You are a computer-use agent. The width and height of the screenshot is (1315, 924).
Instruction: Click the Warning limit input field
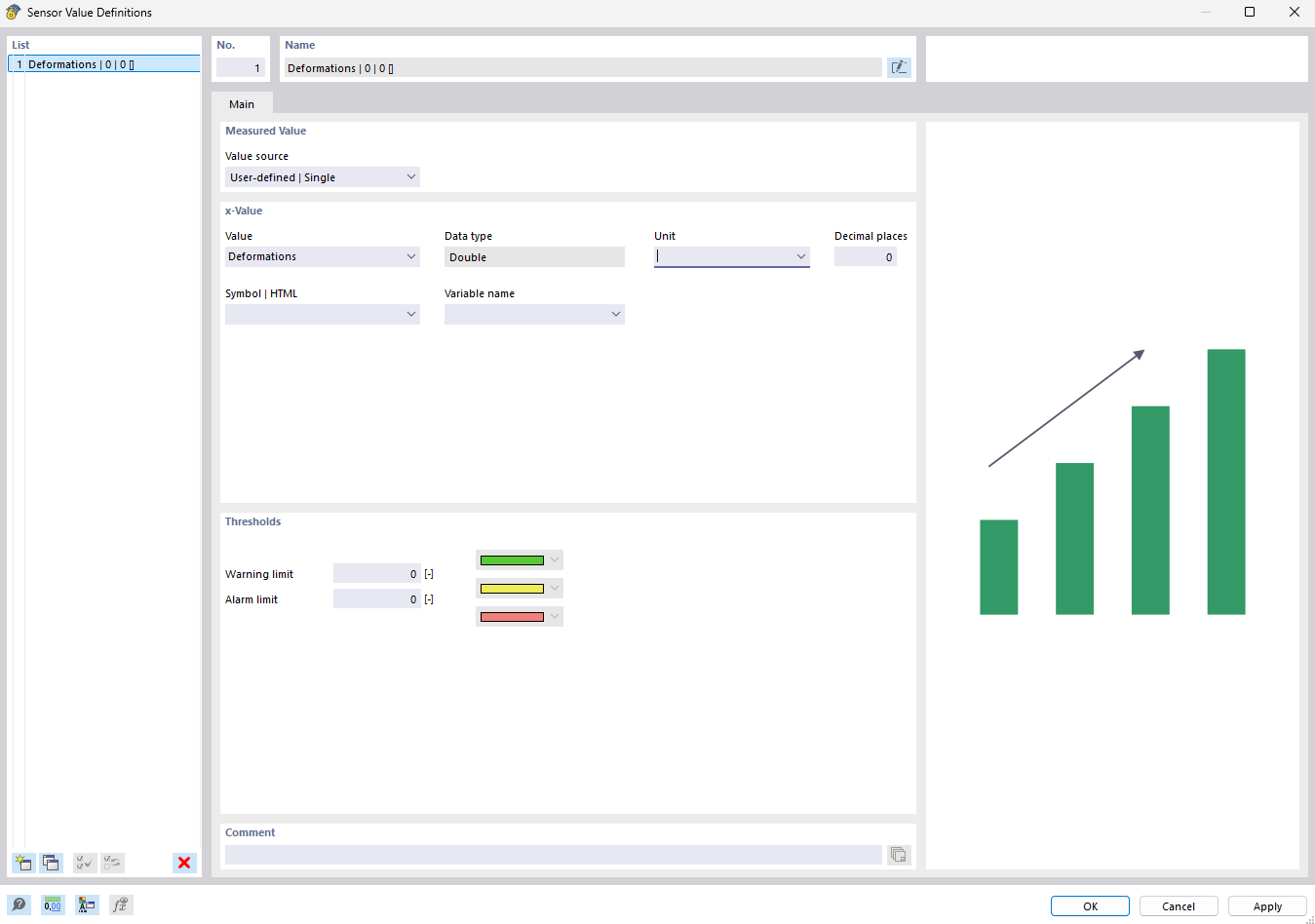coord(377,574)
